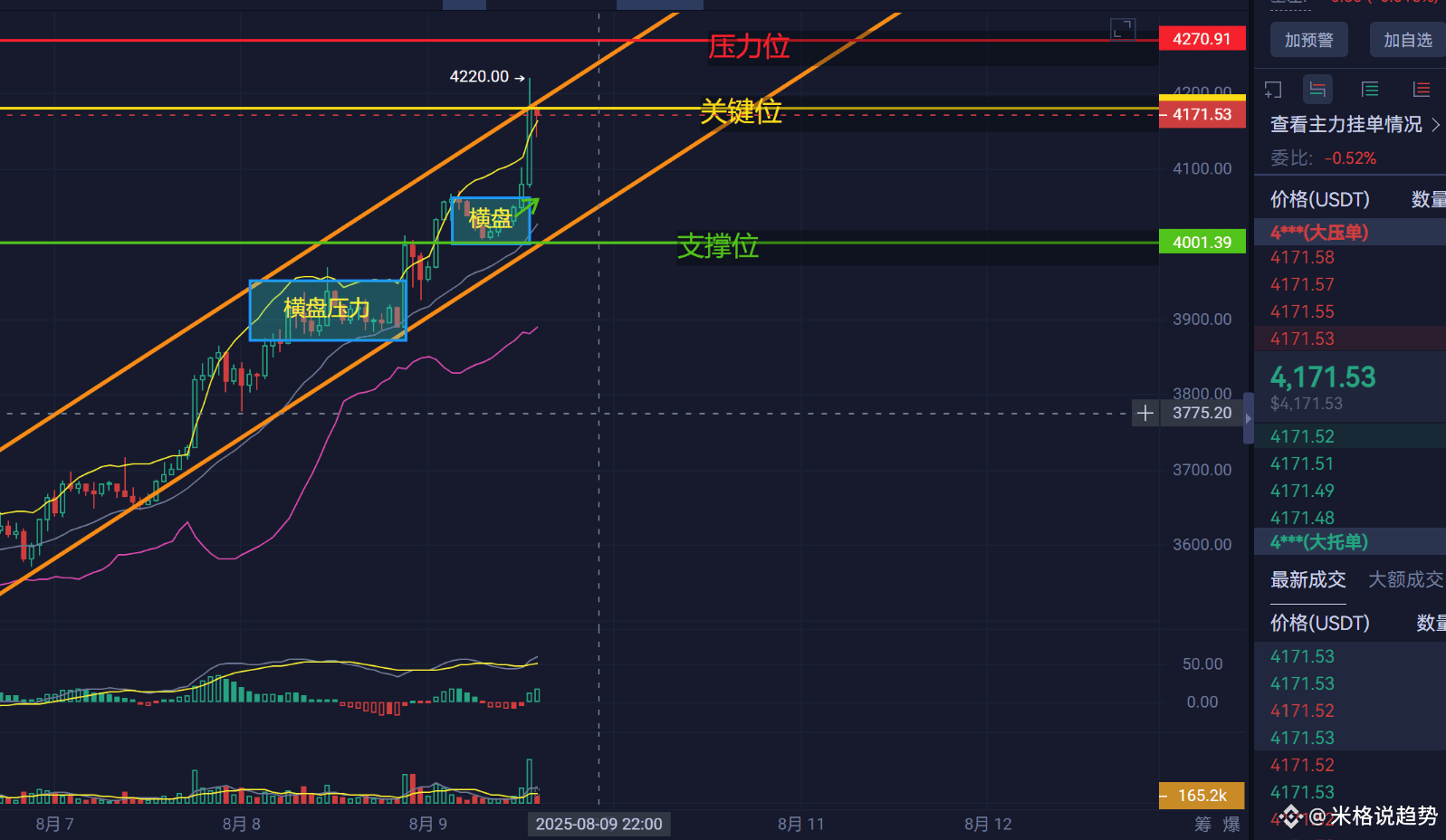Select the combined buy/sell order book view
Image resolution: width=1446 pixels, height=840 pixels.
point(1317,90)
